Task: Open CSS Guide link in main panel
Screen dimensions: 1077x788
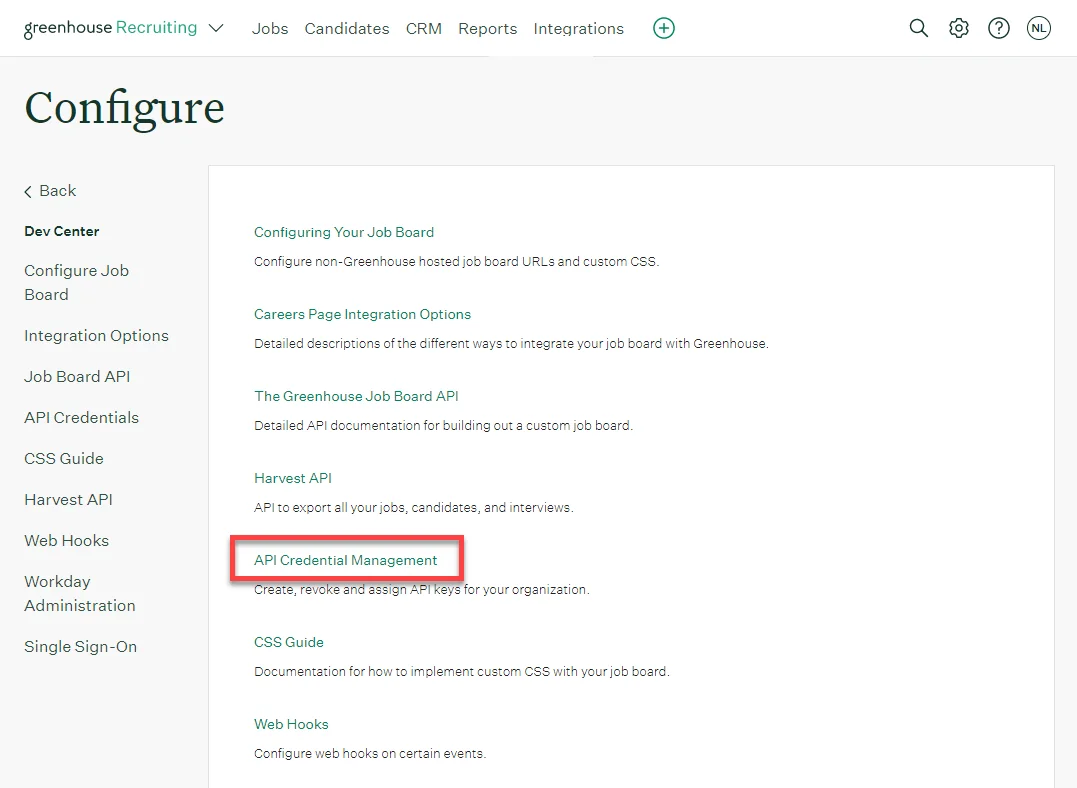Action: coord(289,642)
